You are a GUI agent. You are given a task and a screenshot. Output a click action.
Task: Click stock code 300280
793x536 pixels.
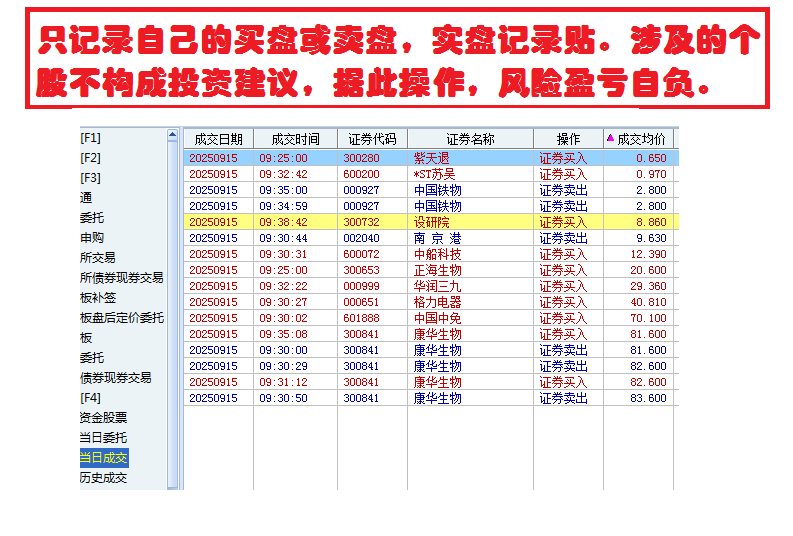click(361, 158)
